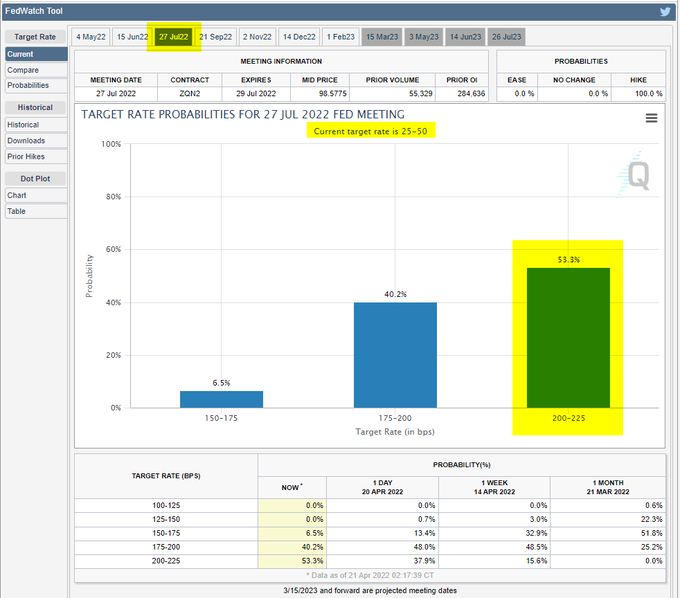Click the green 200-225 probability bar
The width and height of the screenshot is (680, 598).
pos(567,337)
